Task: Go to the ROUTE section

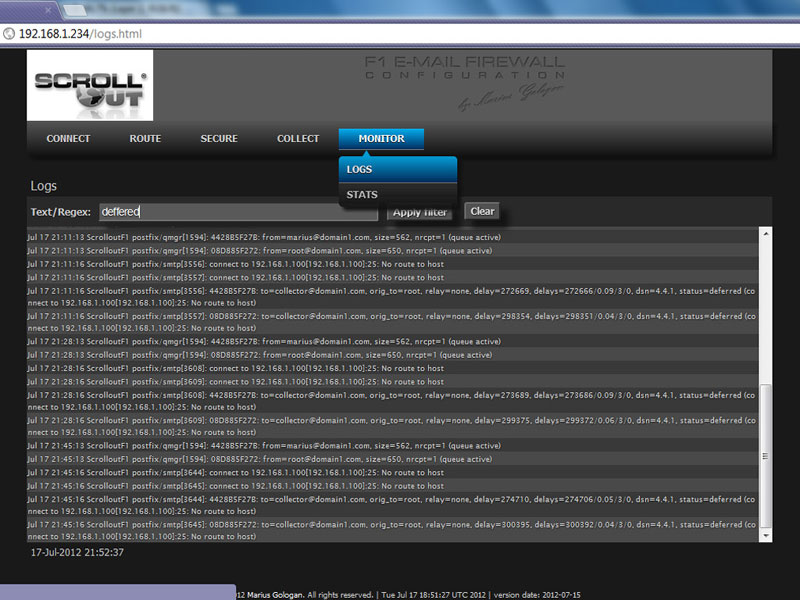Action: pyautogui.click(x=145, y=139)
